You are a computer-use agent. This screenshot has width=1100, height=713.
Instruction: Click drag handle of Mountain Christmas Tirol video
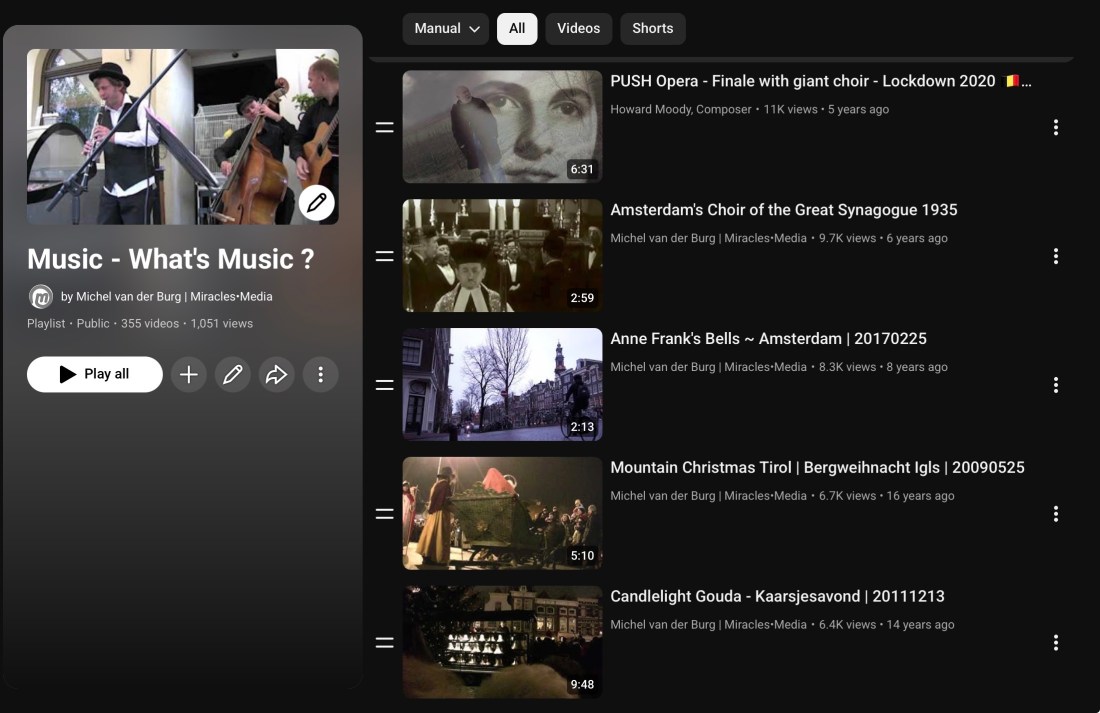pyautogui.click(x=384, y=514)
